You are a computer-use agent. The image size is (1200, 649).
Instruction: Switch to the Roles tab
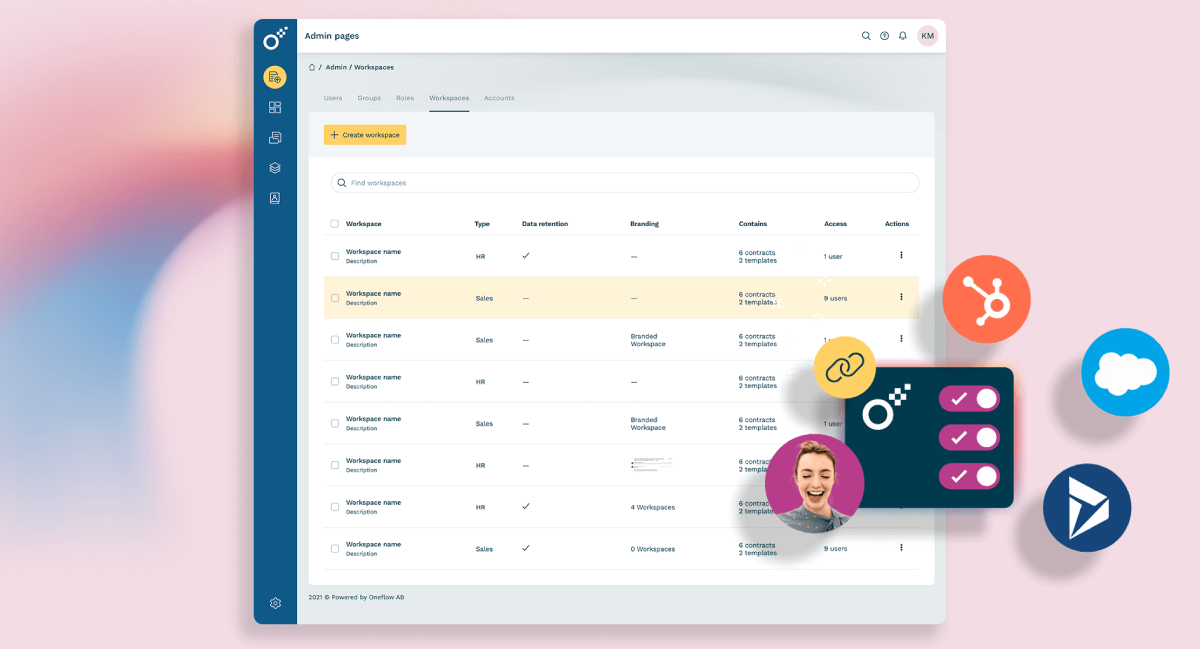pyautogui.click(x=405, y=98)
